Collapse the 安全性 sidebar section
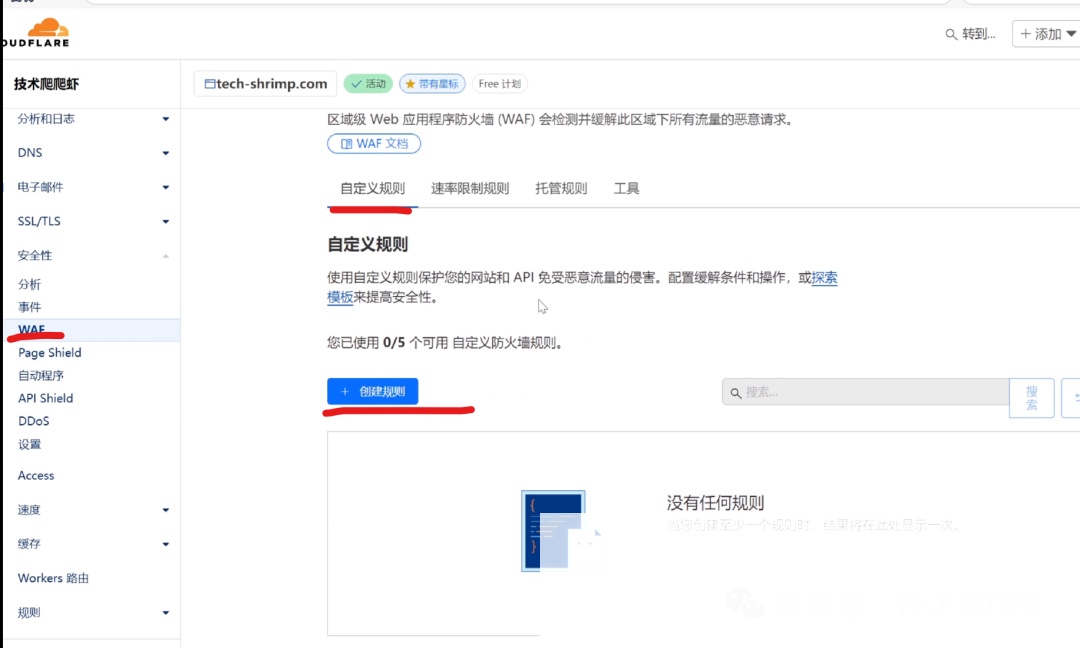The height and width of the screenshot is (648, 1080). point(92,255)
